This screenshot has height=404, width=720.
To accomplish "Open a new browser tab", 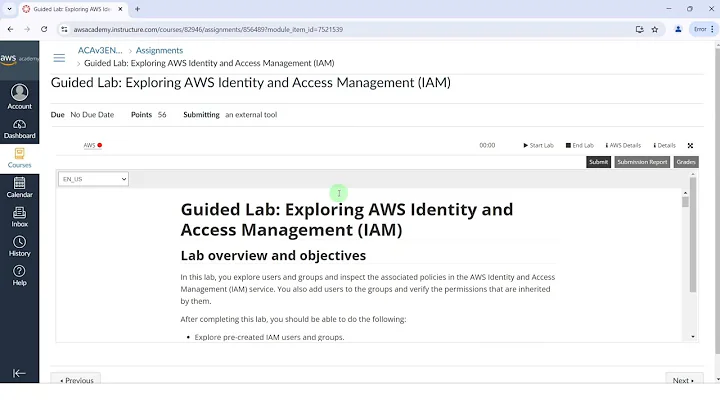I will point(137,9).
